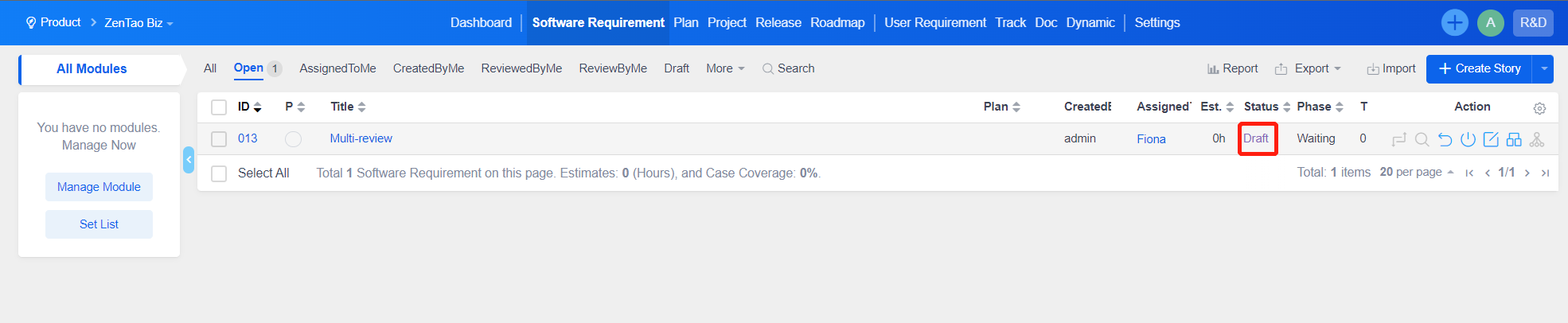Check the Select All checkbox
Screen dimensions: 1568x323
click(x=219, y=173)
